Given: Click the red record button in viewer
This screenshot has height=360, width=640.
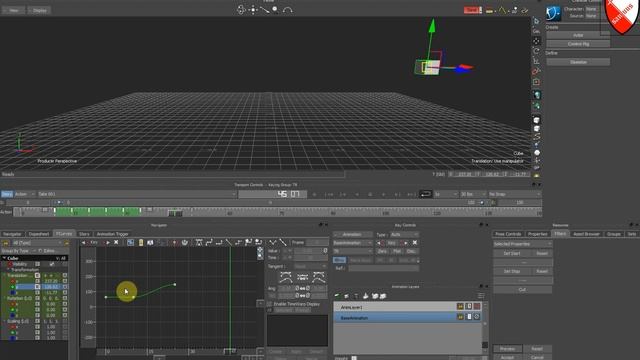Looking at the screenshot, I should coord(473,10).
